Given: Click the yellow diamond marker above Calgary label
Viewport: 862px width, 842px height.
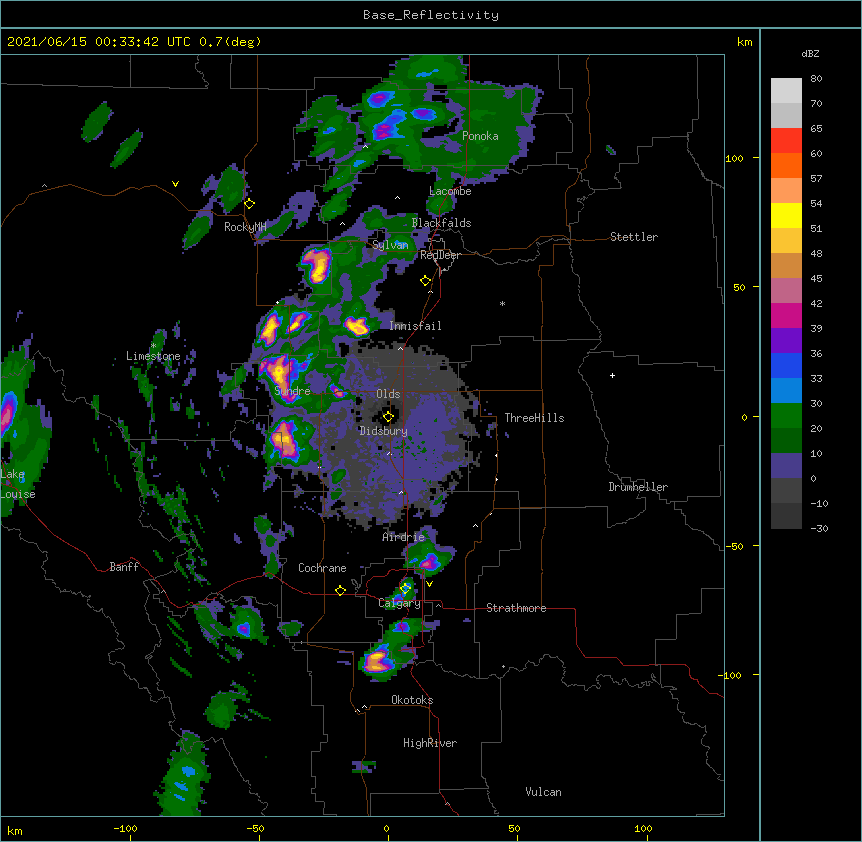Looking at the screenshot, I should tap(406, 589).
